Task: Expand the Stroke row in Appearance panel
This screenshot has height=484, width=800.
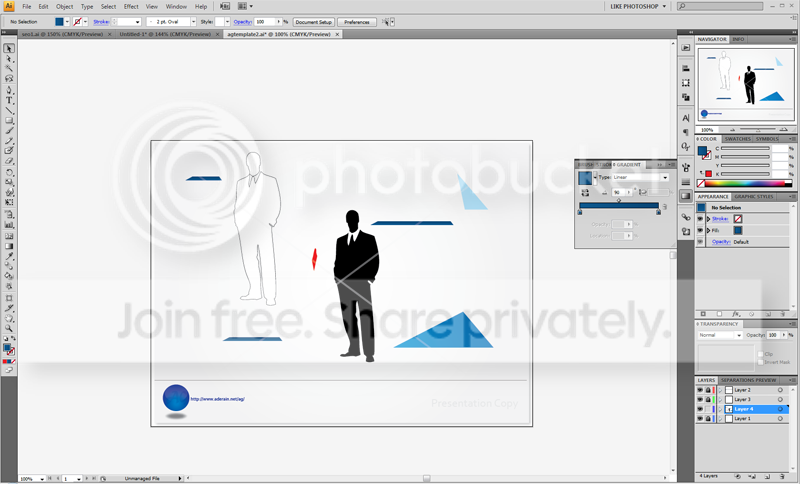Action: pos(708,219)
